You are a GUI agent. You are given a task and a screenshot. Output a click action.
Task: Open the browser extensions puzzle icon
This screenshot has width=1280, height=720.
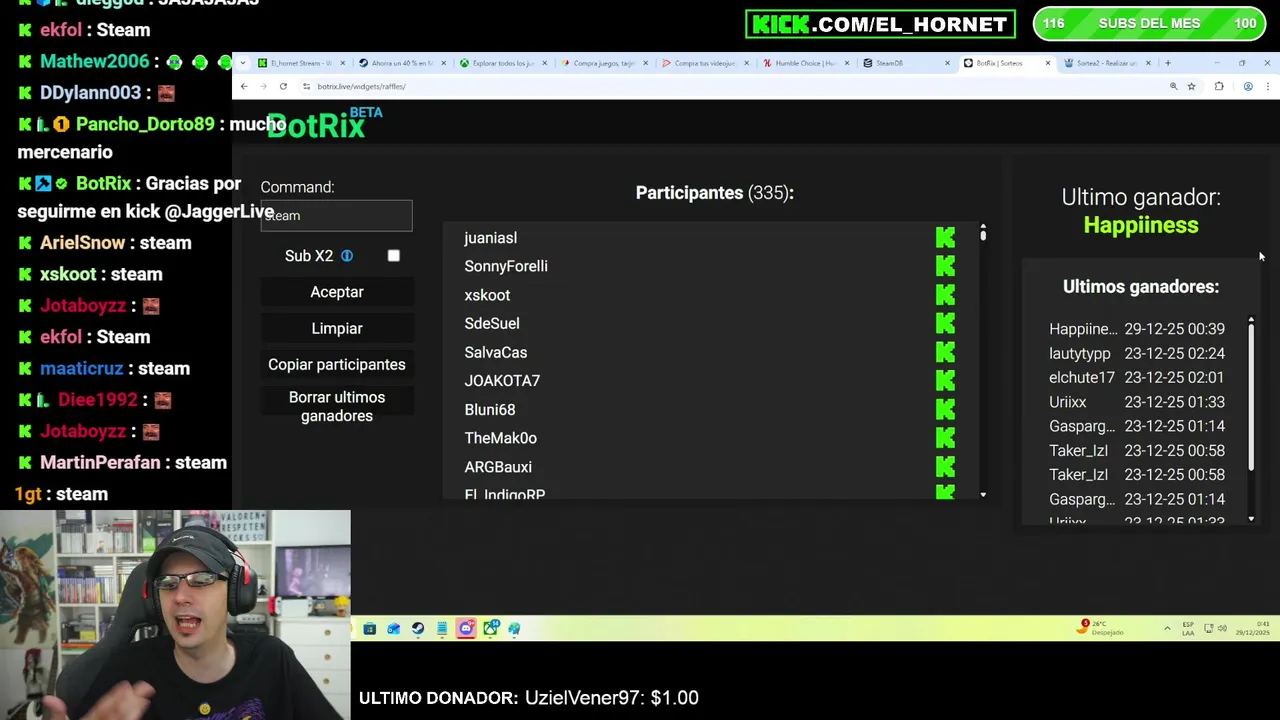(1219, 87)
